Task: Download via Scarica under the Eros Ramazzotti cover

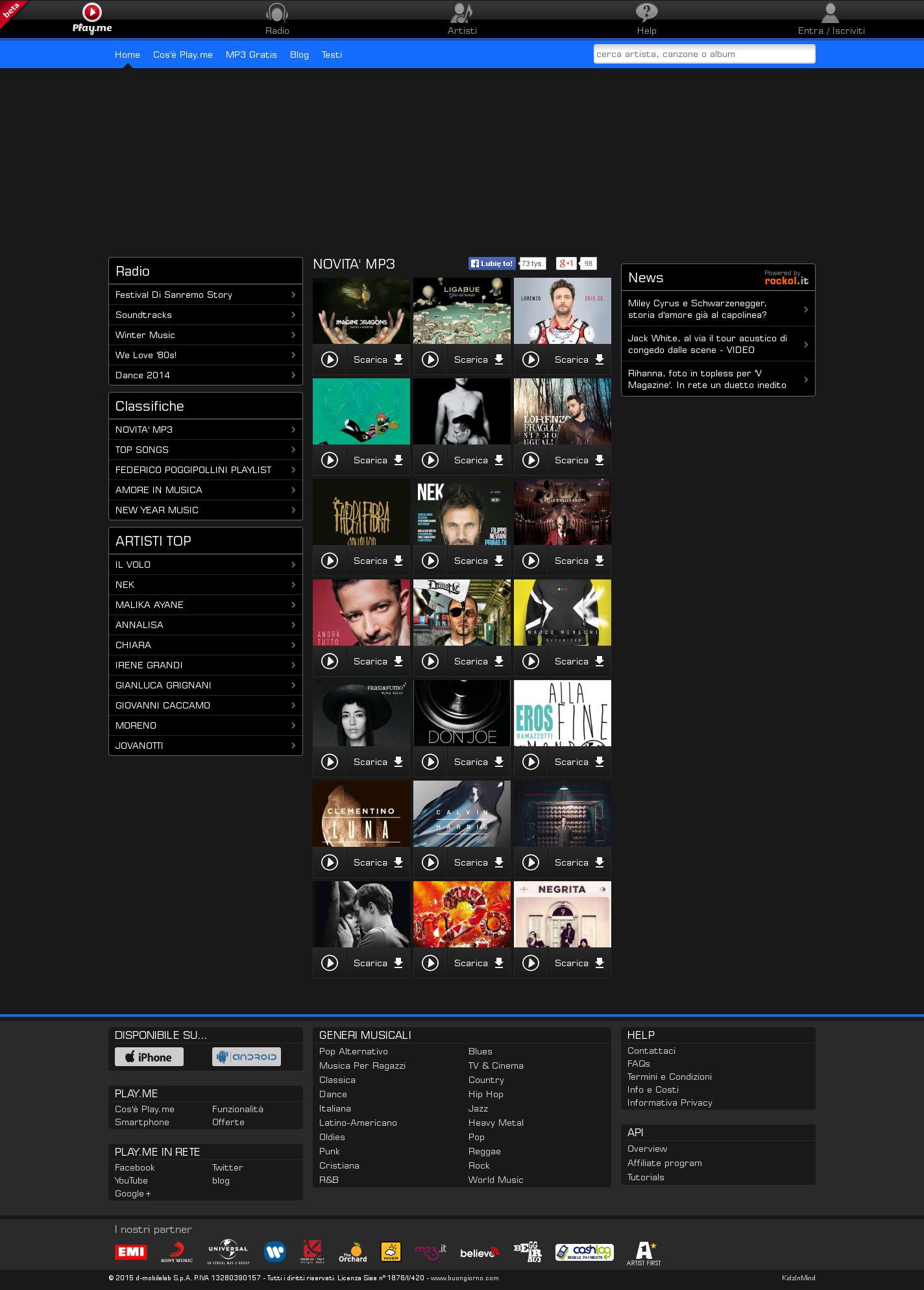Action: tap(579, 762)
